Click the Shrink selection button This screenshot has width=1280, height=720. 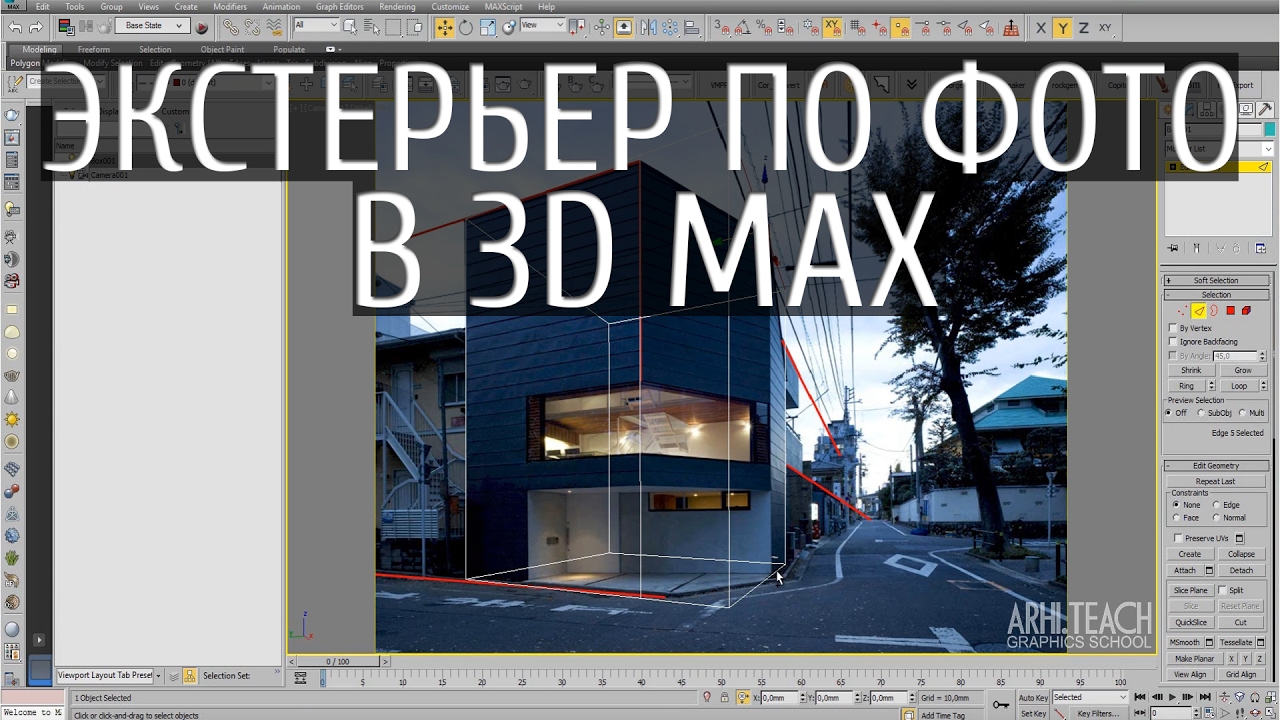pos(1191,370)
